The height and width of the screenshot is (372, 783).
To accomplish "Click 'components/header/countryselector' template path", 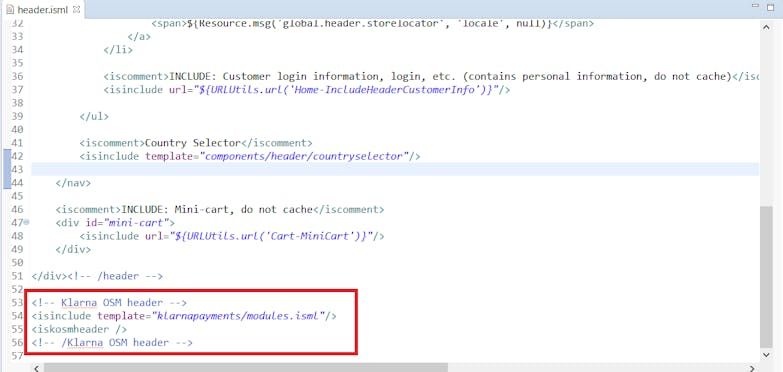I will click(x=304, y=156).
